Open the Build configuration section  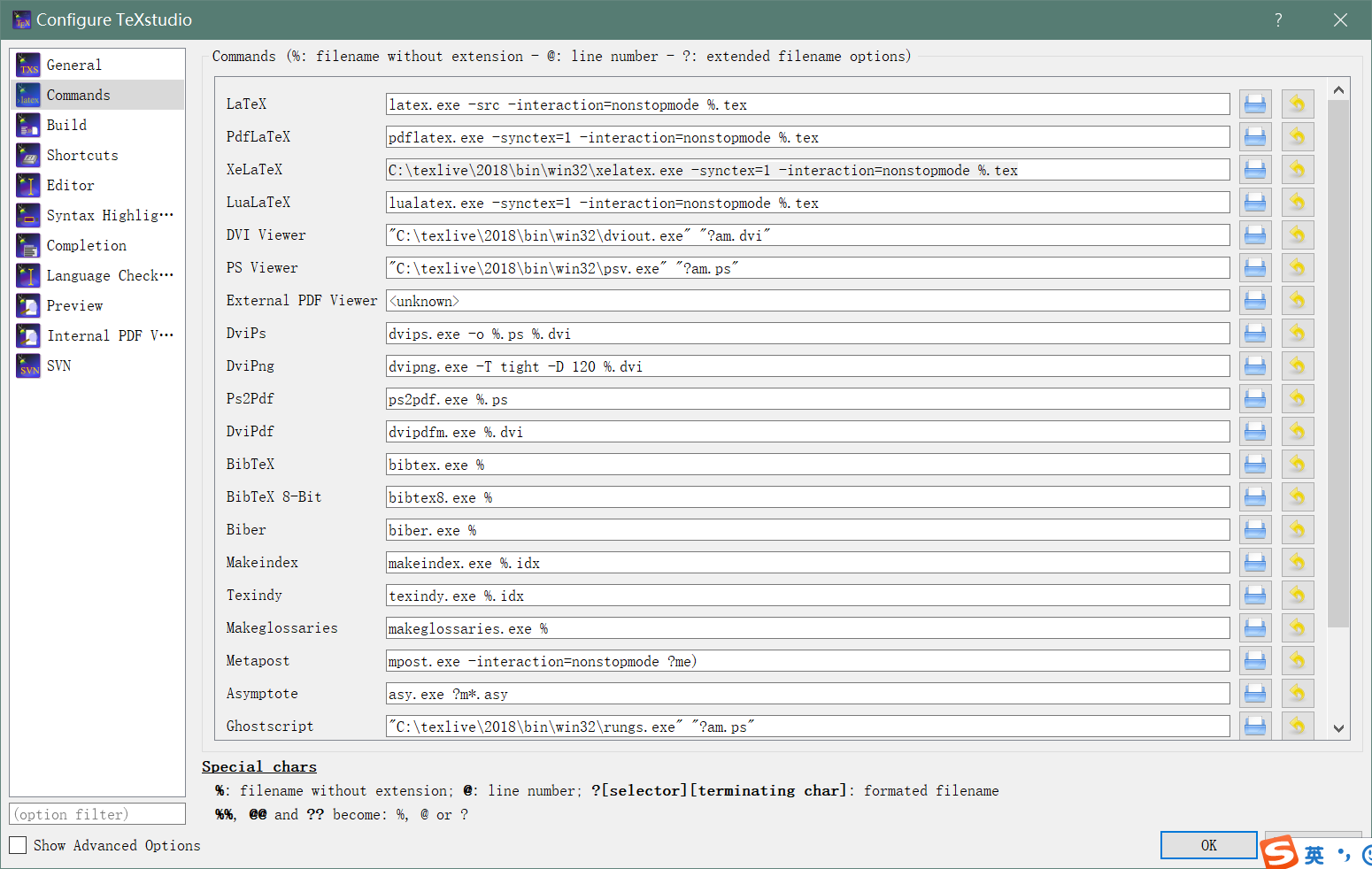pyautogui.click(x=66, y=124)
